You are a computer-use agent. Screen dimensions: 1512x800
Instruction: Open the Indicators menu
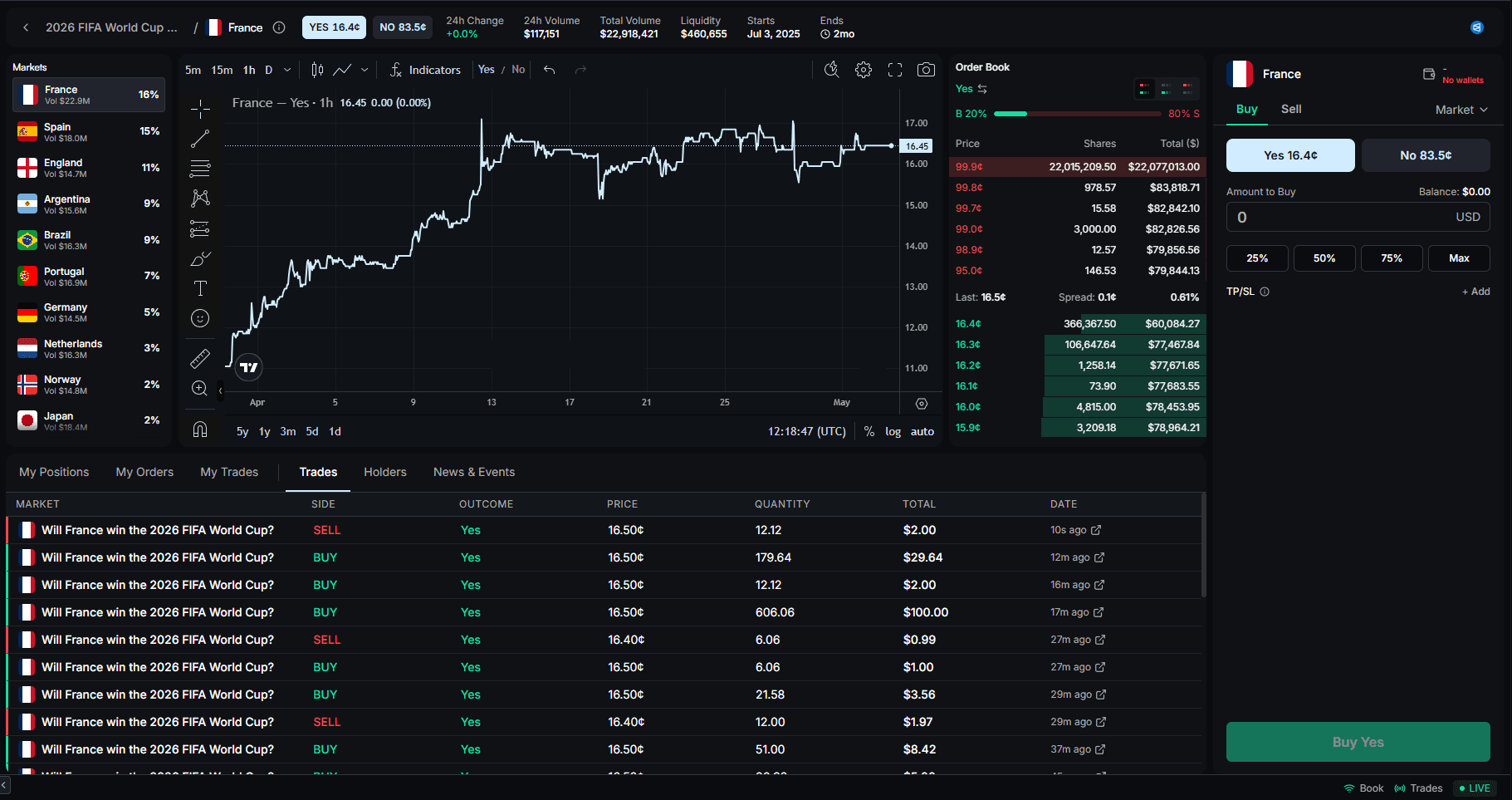[x=425, y=70]
